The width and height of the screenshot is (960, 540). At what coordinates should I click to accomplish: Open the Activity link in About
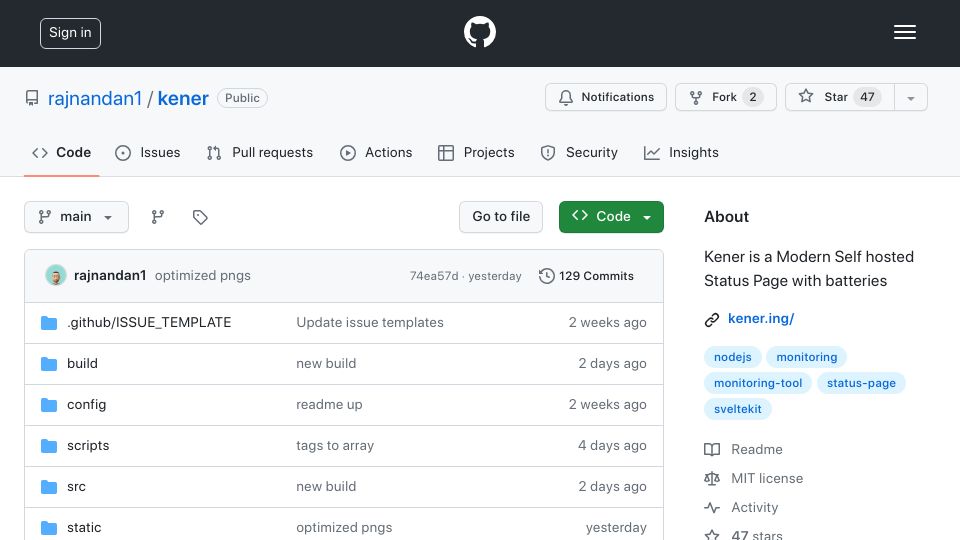755,508
